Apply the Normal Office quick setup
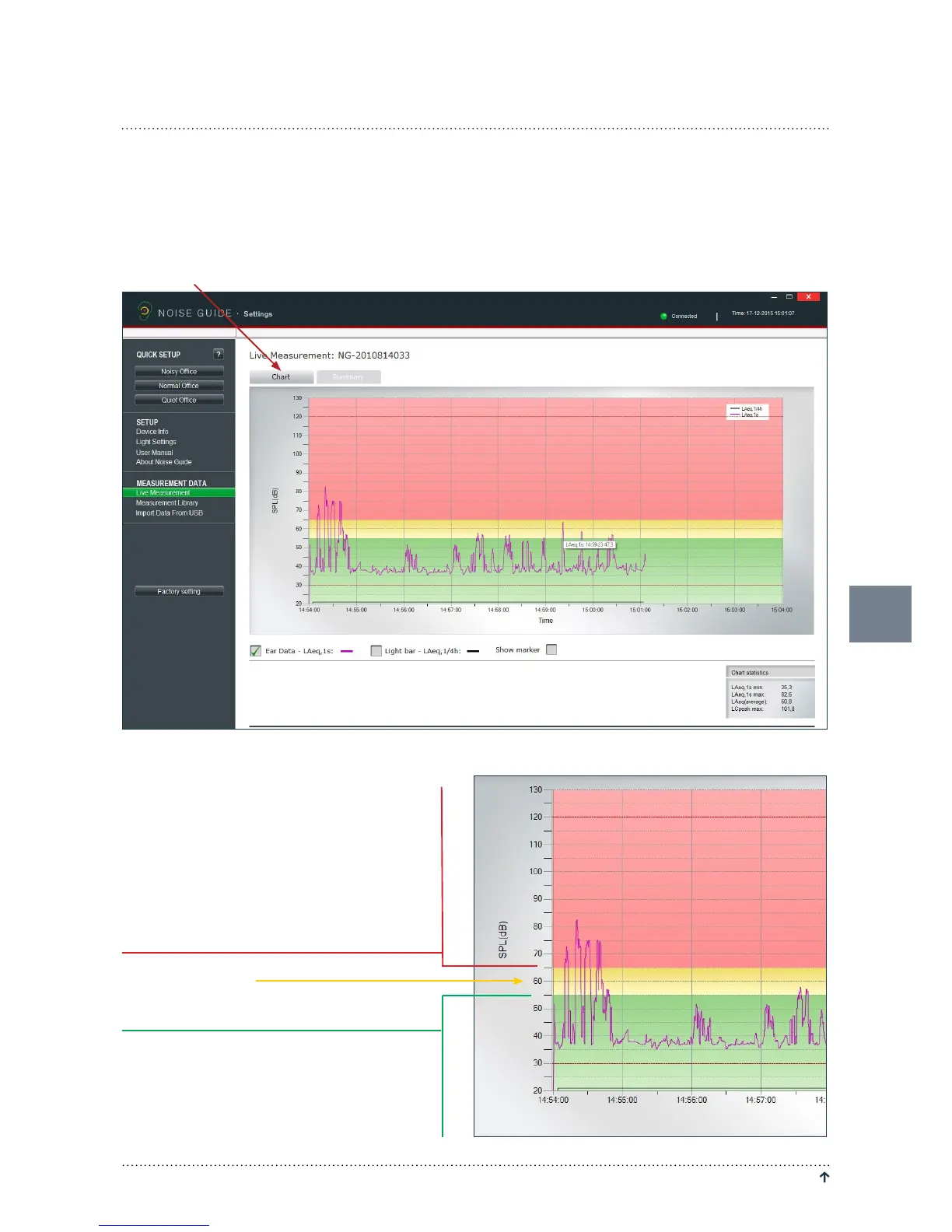The height and width of the screenshot is (1232, 952). [179, 386]
